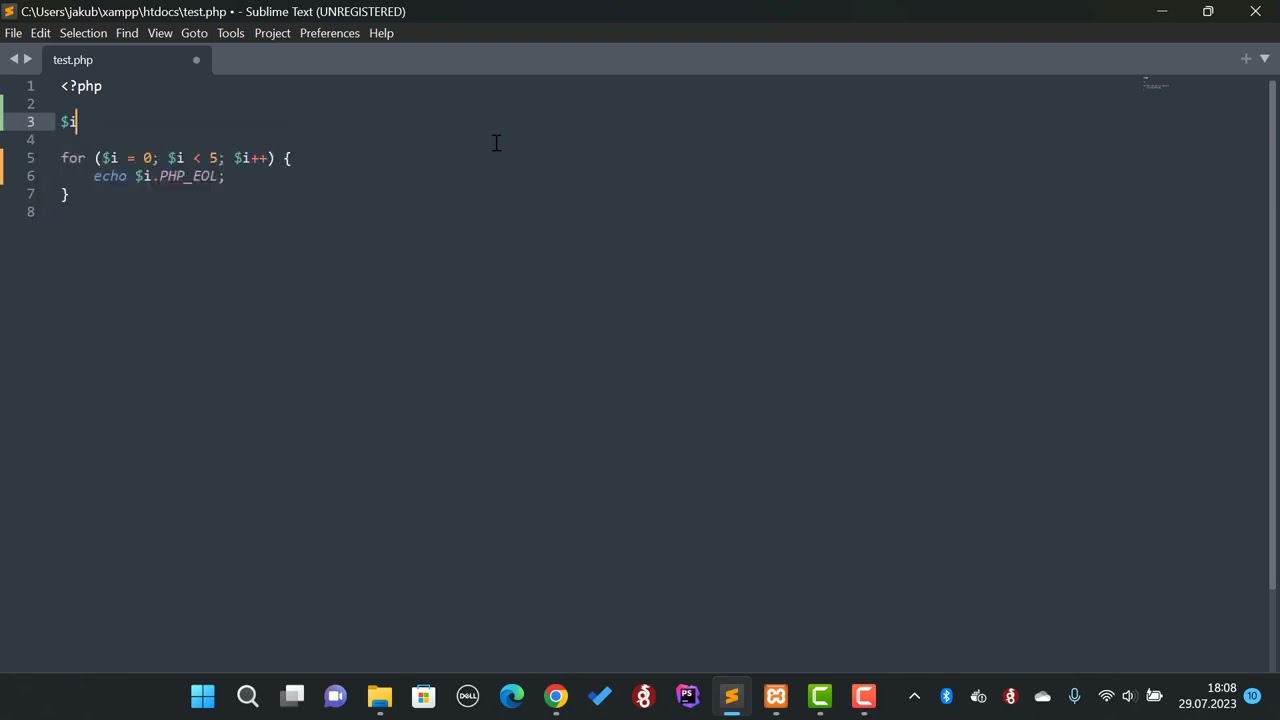Open the Goto menu

[x=194, y=33]
